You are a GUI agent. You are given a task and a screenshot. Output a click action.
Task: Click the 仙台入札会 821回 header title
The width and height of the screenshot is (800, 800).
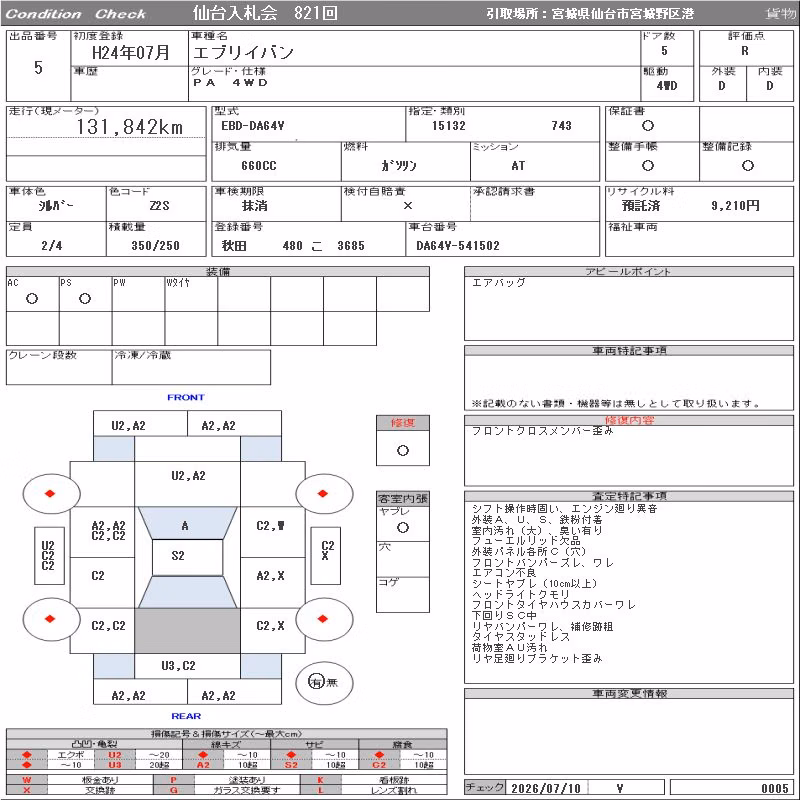pyautogui.click(x=265, y=13)
